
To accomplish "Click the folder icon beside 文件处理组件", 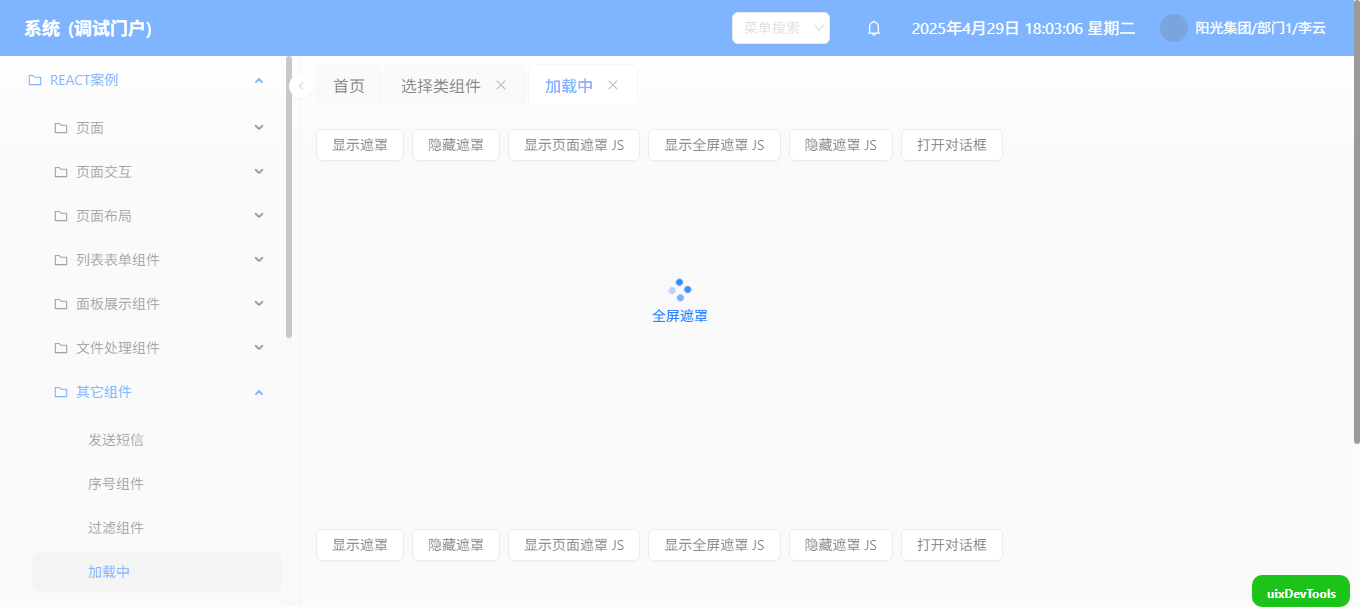I will point(61,348).
